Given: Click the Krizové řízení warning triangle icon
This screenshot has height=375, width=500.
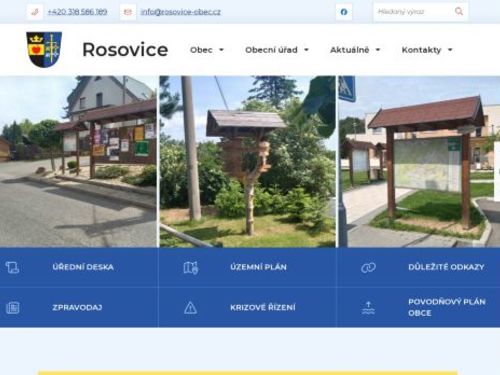Looking at the screenshot, I should [190, 308].
